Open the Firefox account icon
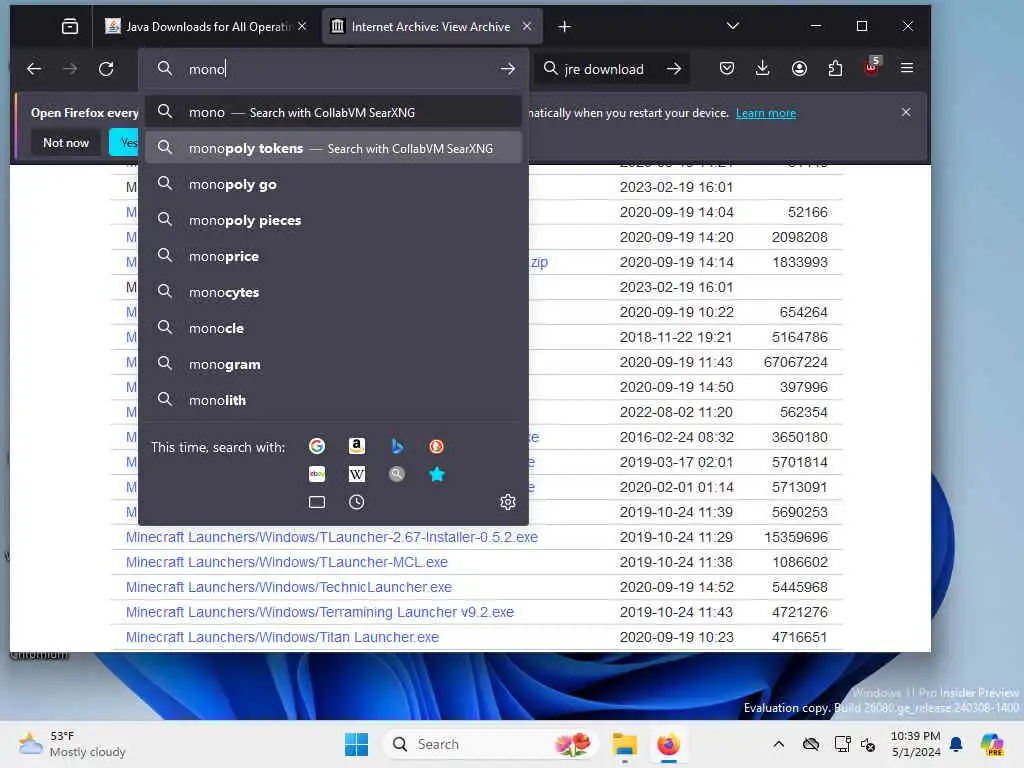This screenshot has width=1024, height=768. click(x=799, y=69)
